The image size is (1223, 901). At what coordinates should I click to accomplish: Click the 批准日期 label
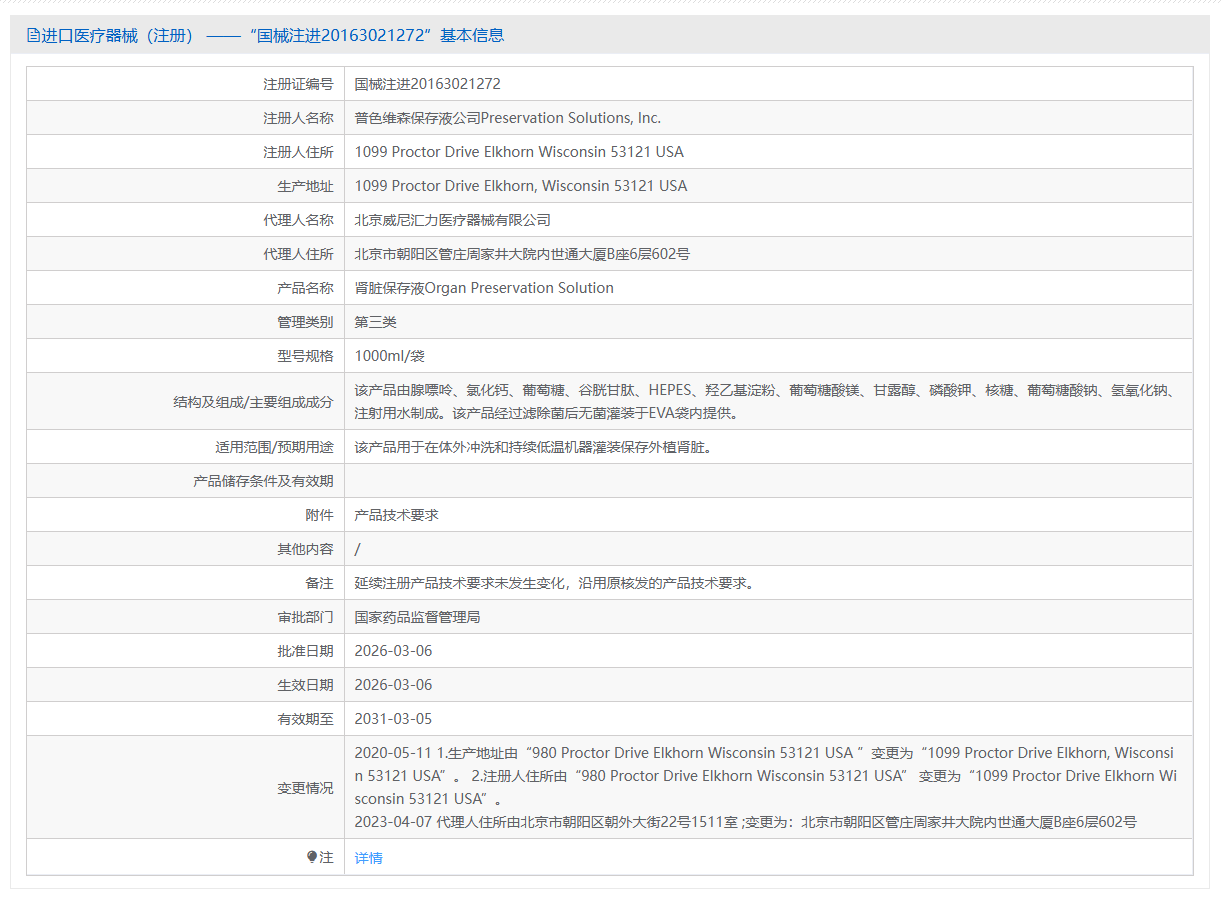305,651
